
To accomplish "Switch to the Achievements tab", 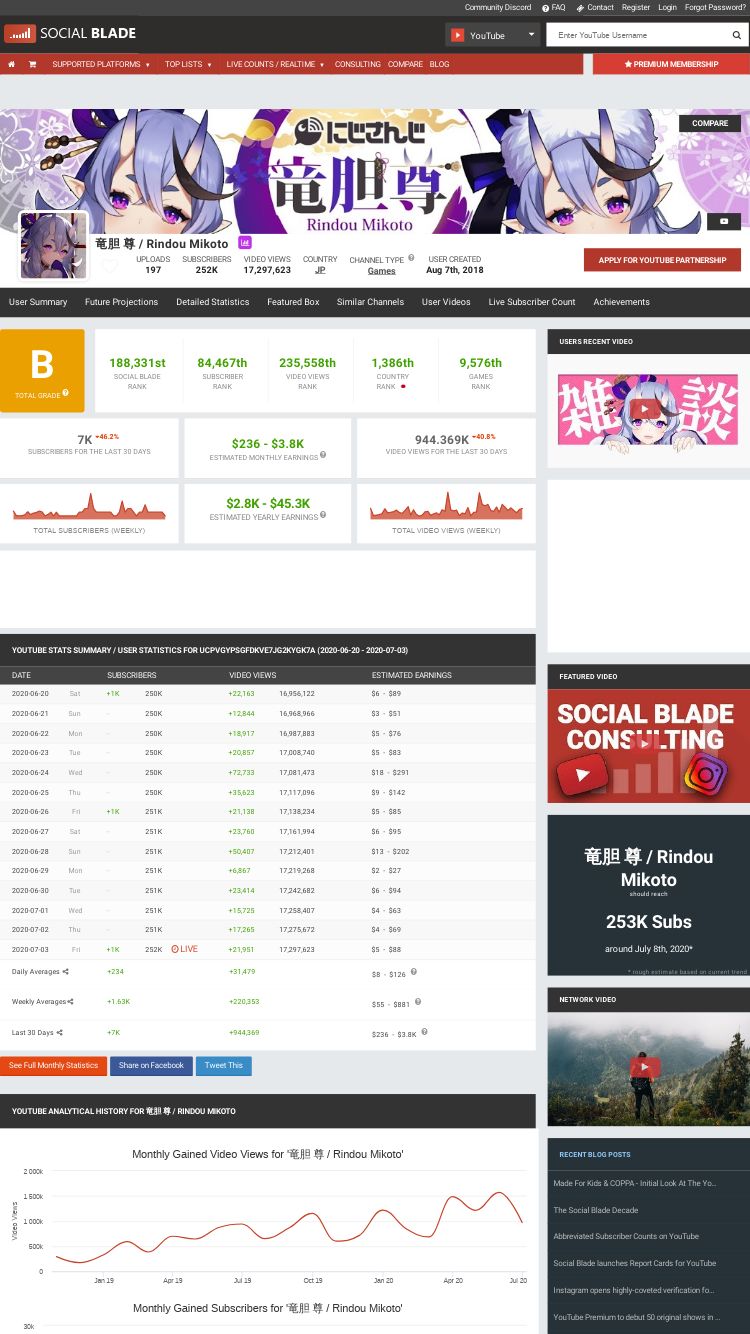I will tap(621, 302).
